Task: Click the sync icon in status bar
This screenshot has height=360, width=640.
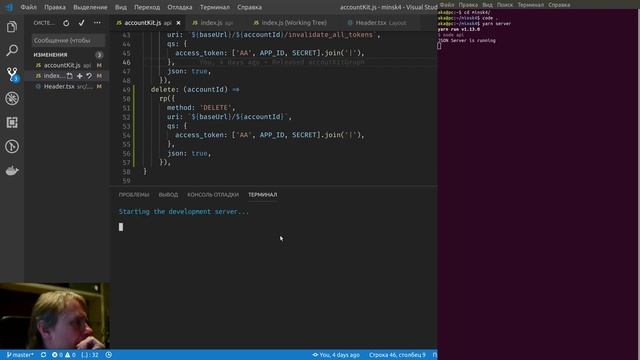Action: point(43,355)
